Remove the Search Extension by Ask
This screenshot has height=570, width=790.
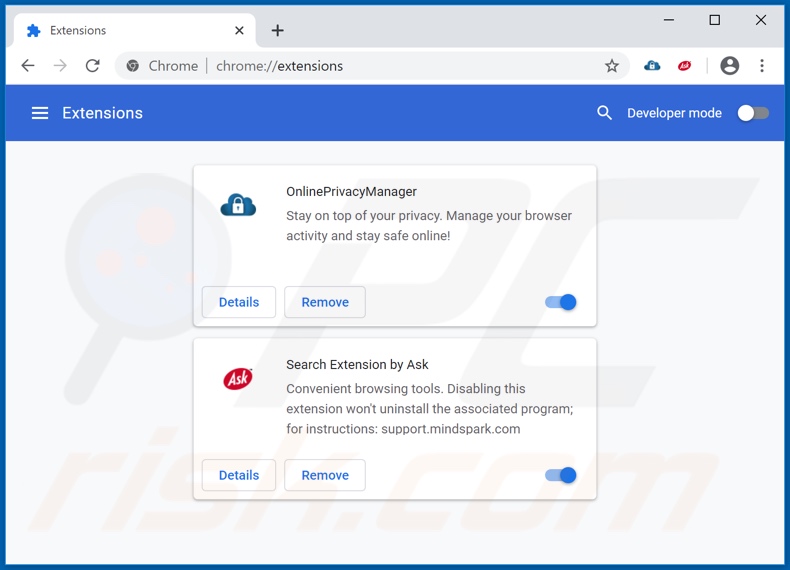(325, 475)
